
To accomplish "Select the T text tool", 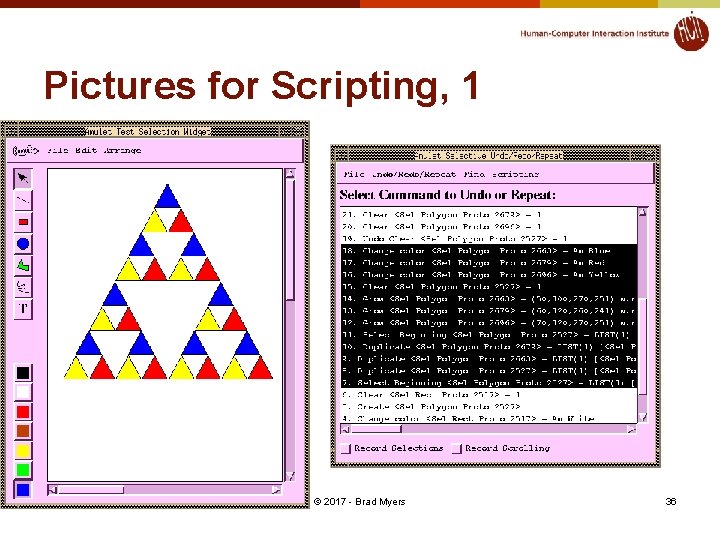I will tap(23, 308).
